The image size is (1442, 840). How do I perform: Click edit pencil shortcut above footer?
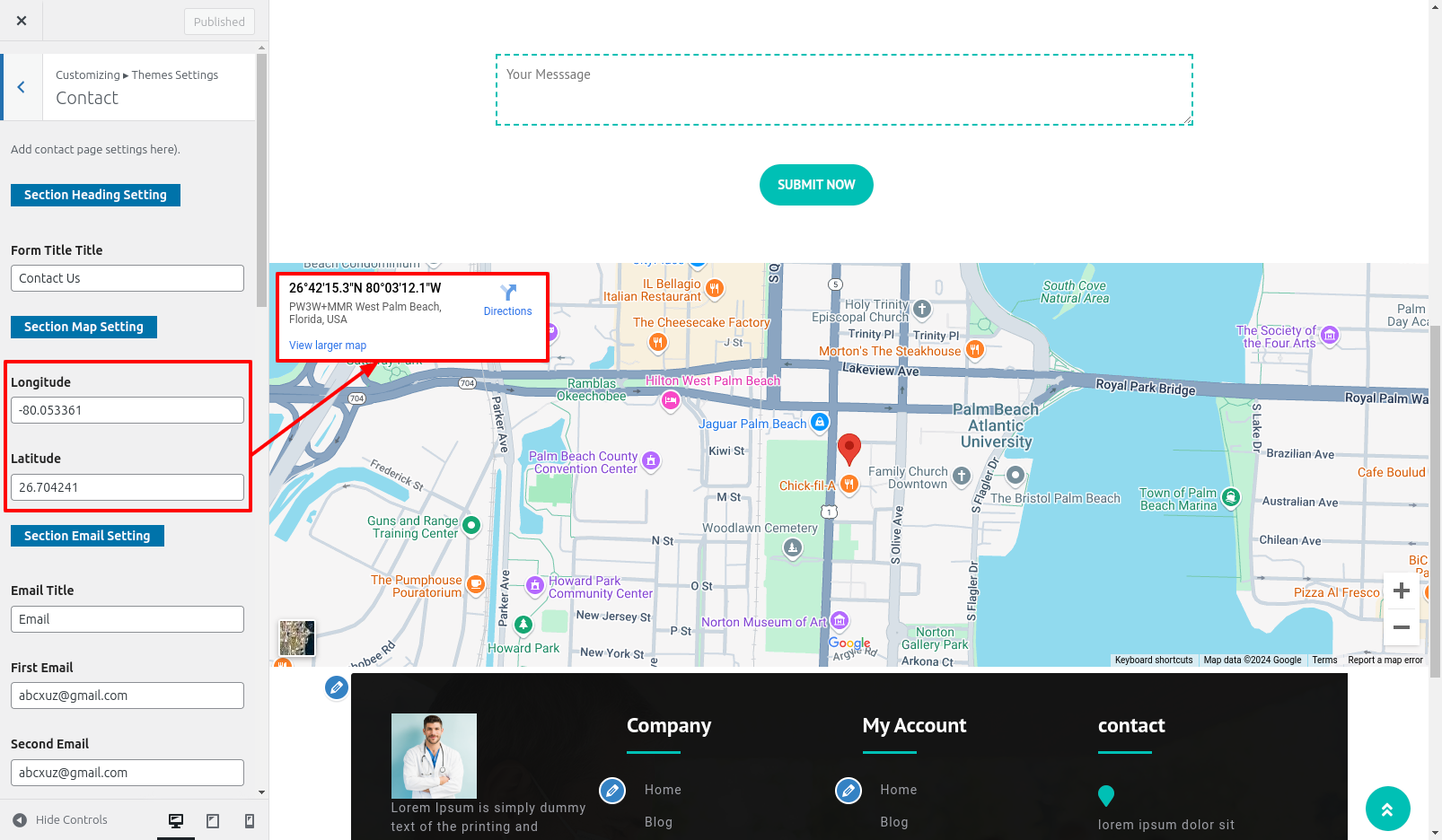tap(337, 687)
